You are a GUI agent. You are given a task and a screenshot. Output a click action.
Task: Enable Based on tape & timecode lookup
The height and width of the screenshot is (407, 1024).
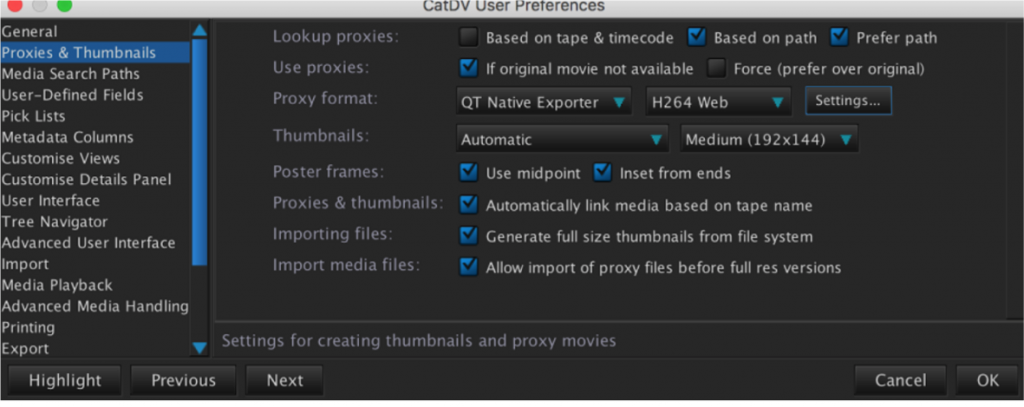tap(469, 37)
